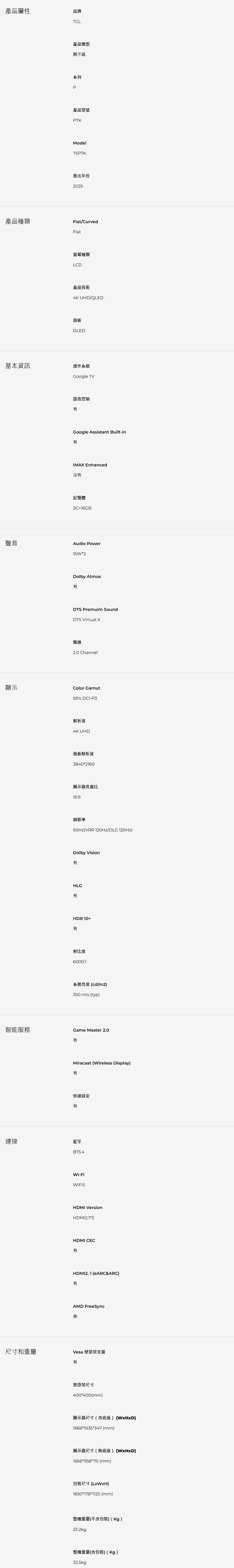The height and width of the screenshot is (1568, 234).
Task: Click the 400*400(mm) wall mount size
Action: point(87,1395)
